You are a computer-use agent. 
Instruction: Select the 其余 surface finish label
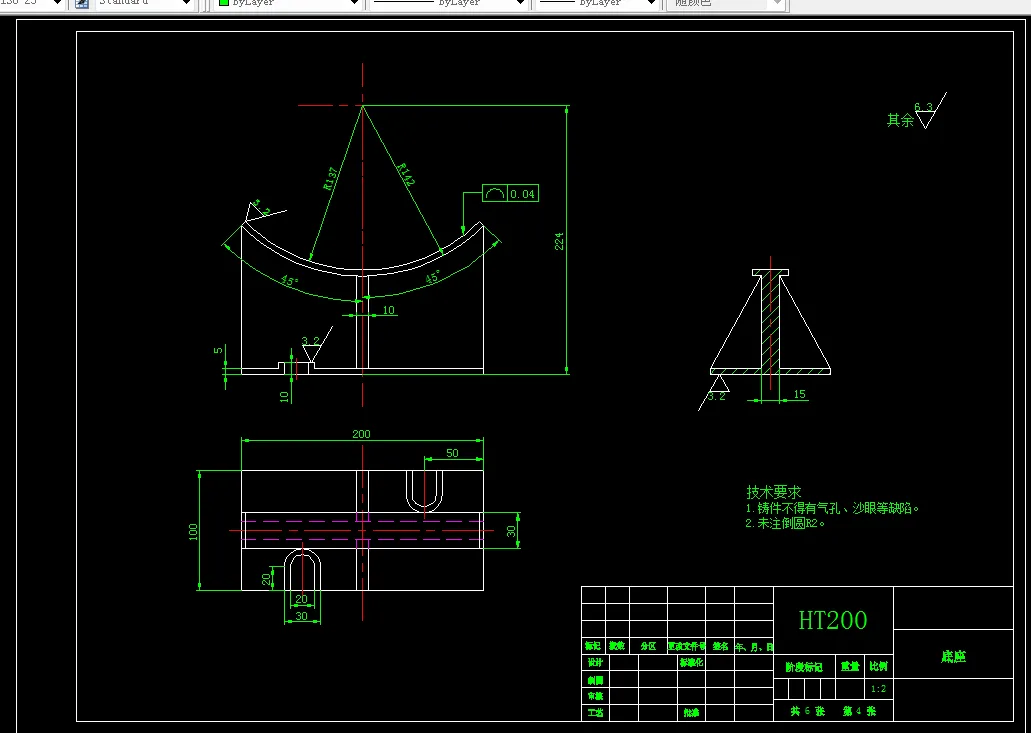pyautogui.click(x=900, y=120)
